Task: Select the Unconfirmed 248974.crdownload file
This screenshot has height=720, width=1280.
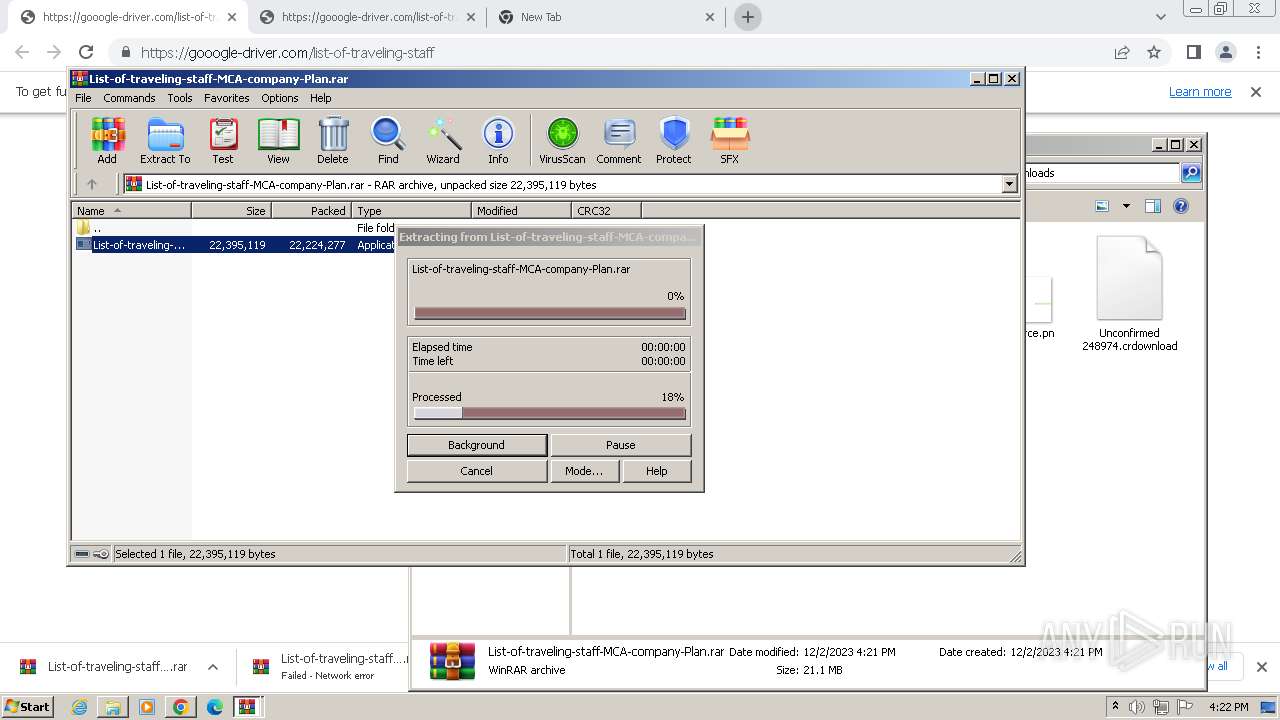Action: click(1129, 294)
